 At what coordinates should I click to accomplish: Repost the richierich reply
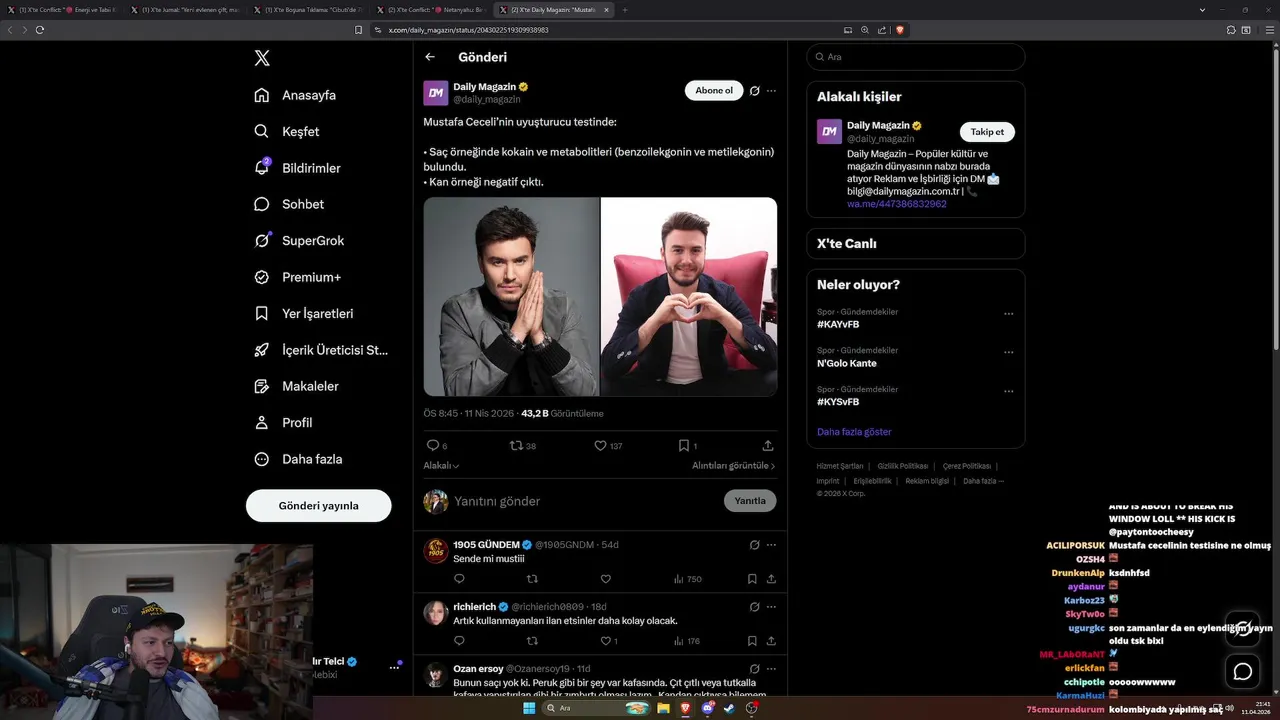532,641
